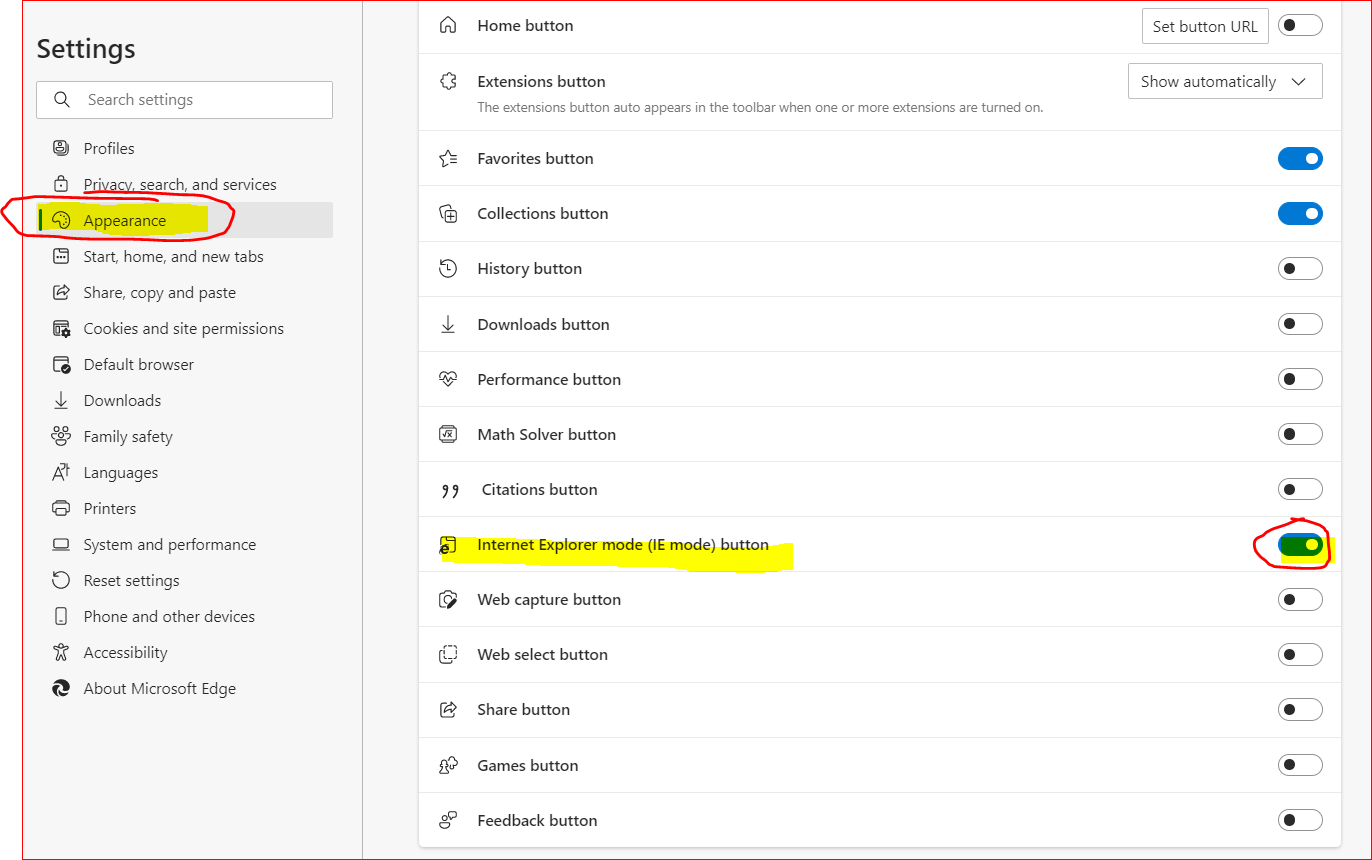Click the About Microsoft Edge logo icon

tap(61, 688)
